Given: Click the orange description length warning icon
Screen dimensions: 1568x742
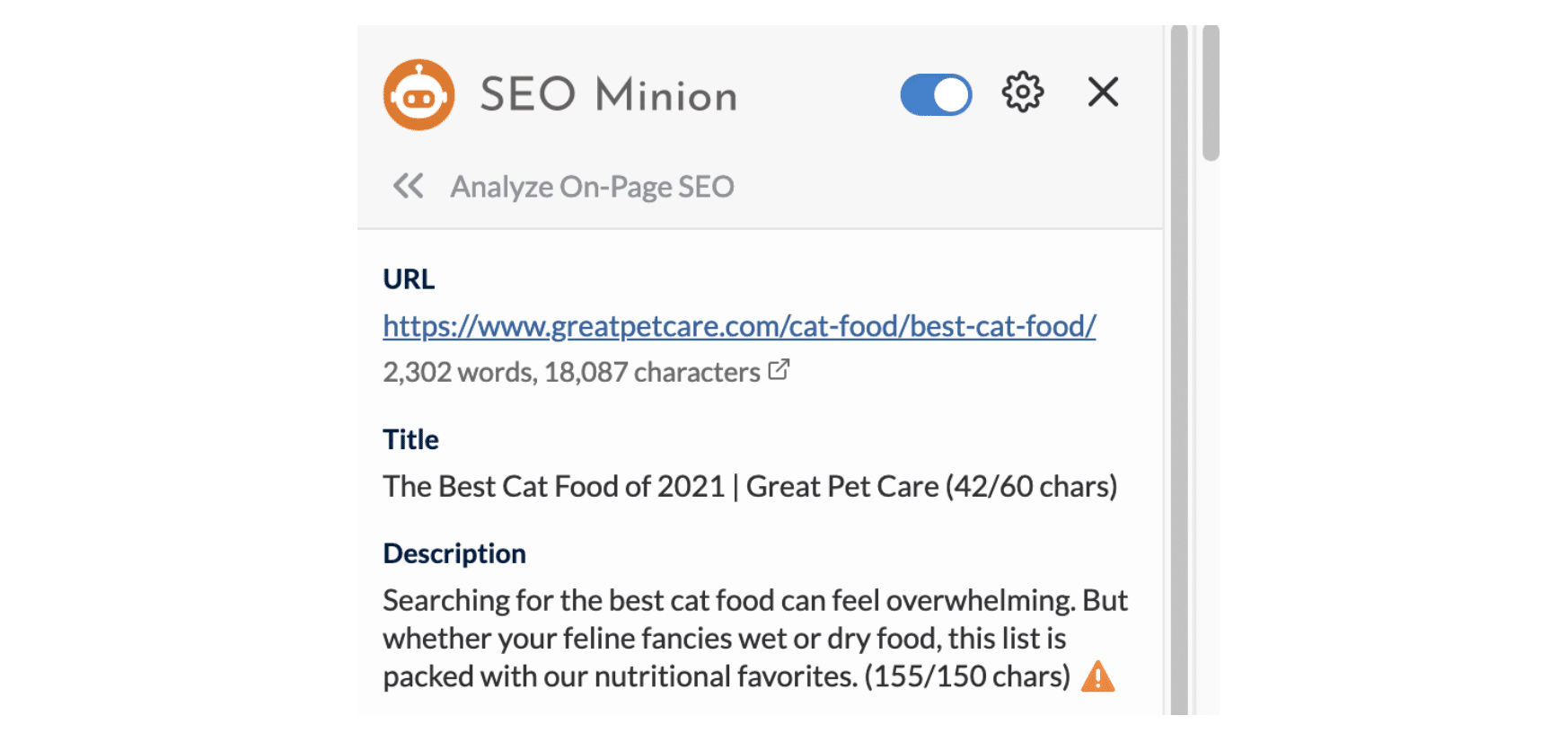Looking at the screenshot, I should [x=1097, y=676].
